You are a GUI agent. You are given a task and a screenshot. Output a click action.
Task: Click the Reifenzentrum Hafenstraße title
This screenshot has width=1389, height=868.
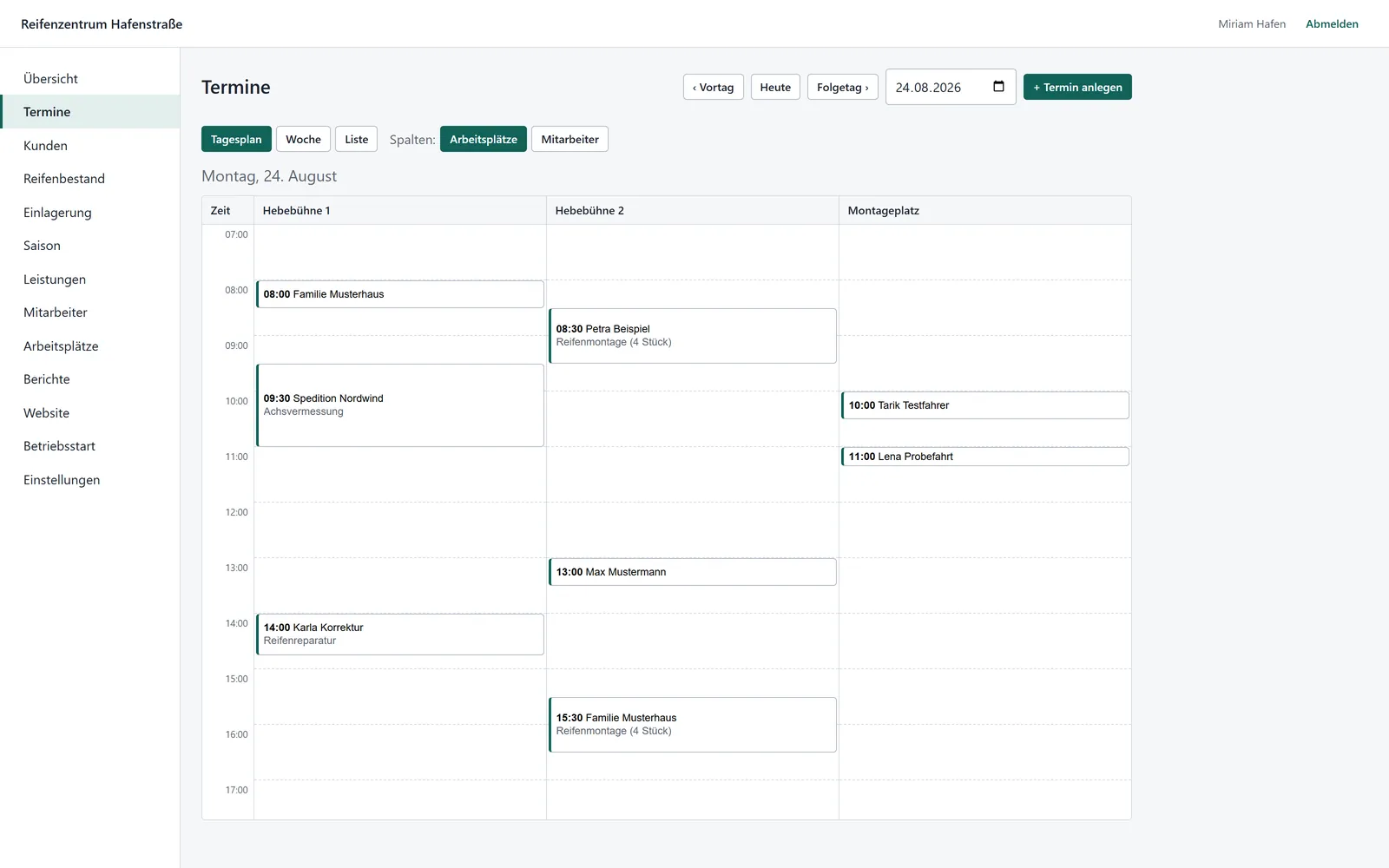point(102,23)
